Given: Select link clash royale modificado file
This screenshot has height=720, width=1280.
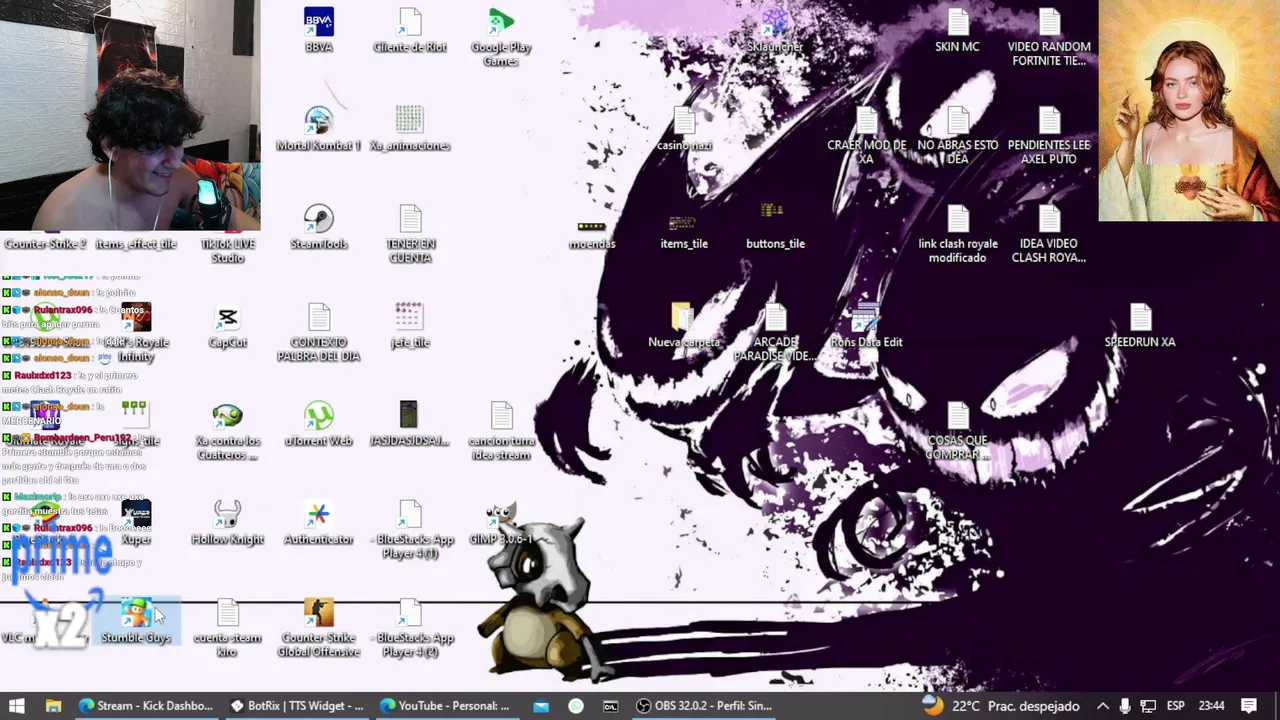Looking at the screenshot, I should (x=957, y=234).
